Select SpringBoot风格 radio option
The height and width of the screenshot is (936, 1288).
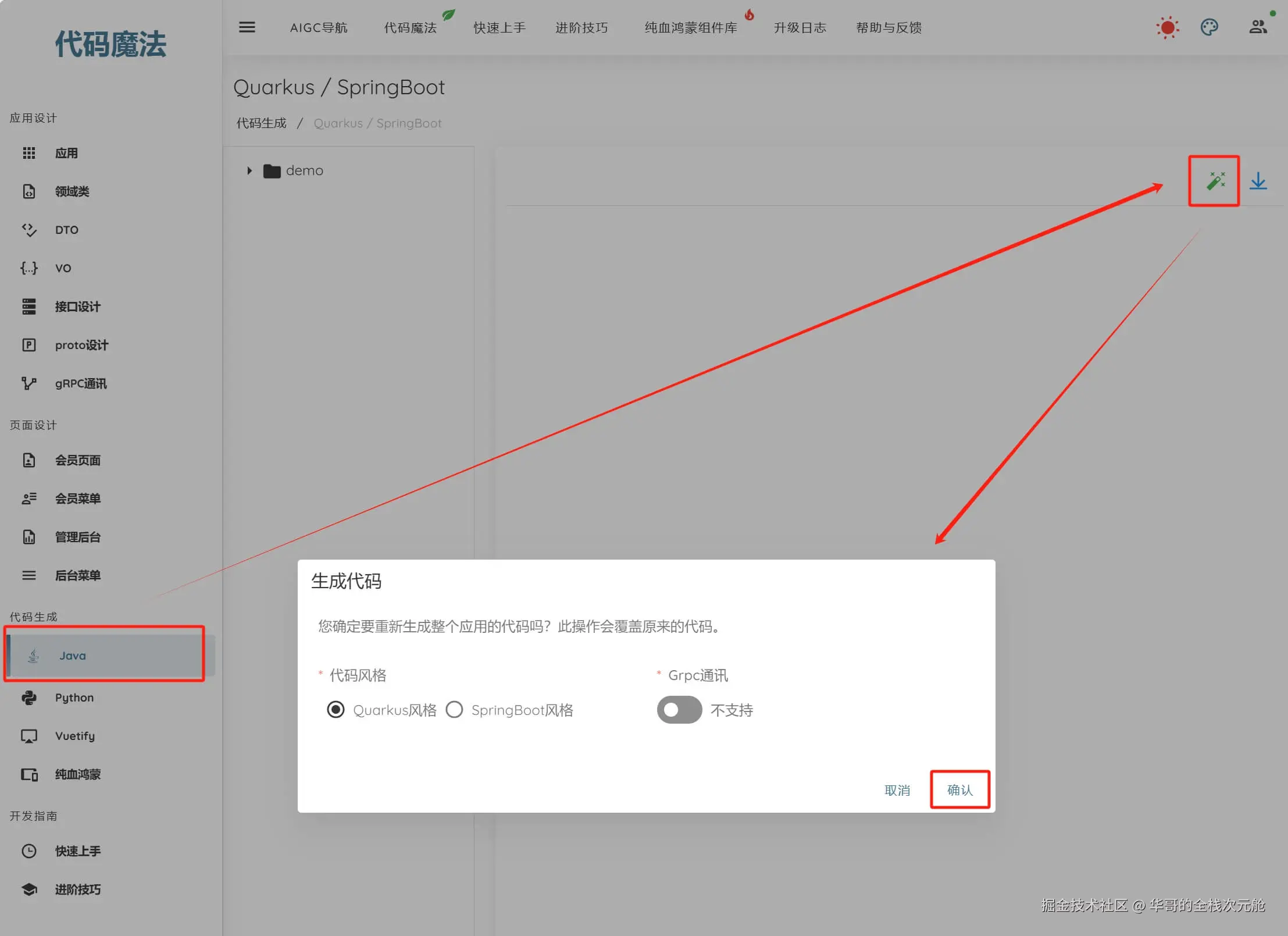[454, 710]
